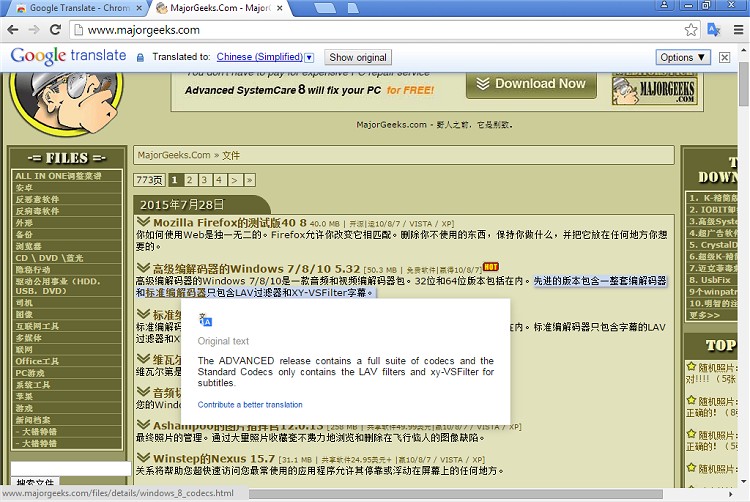The width and height of the screenshot is (750, 502).
Task: Click the Chrome user profile icon in title bar
Action: (664, 5)
